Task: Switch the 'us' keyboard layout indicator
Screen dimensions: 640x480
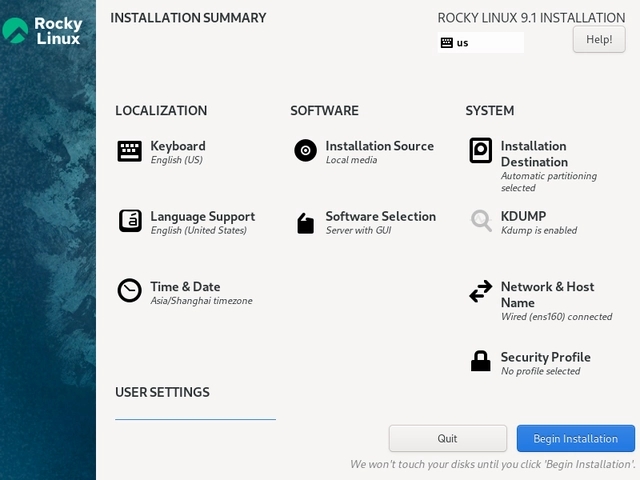Action: coord(481,43)
